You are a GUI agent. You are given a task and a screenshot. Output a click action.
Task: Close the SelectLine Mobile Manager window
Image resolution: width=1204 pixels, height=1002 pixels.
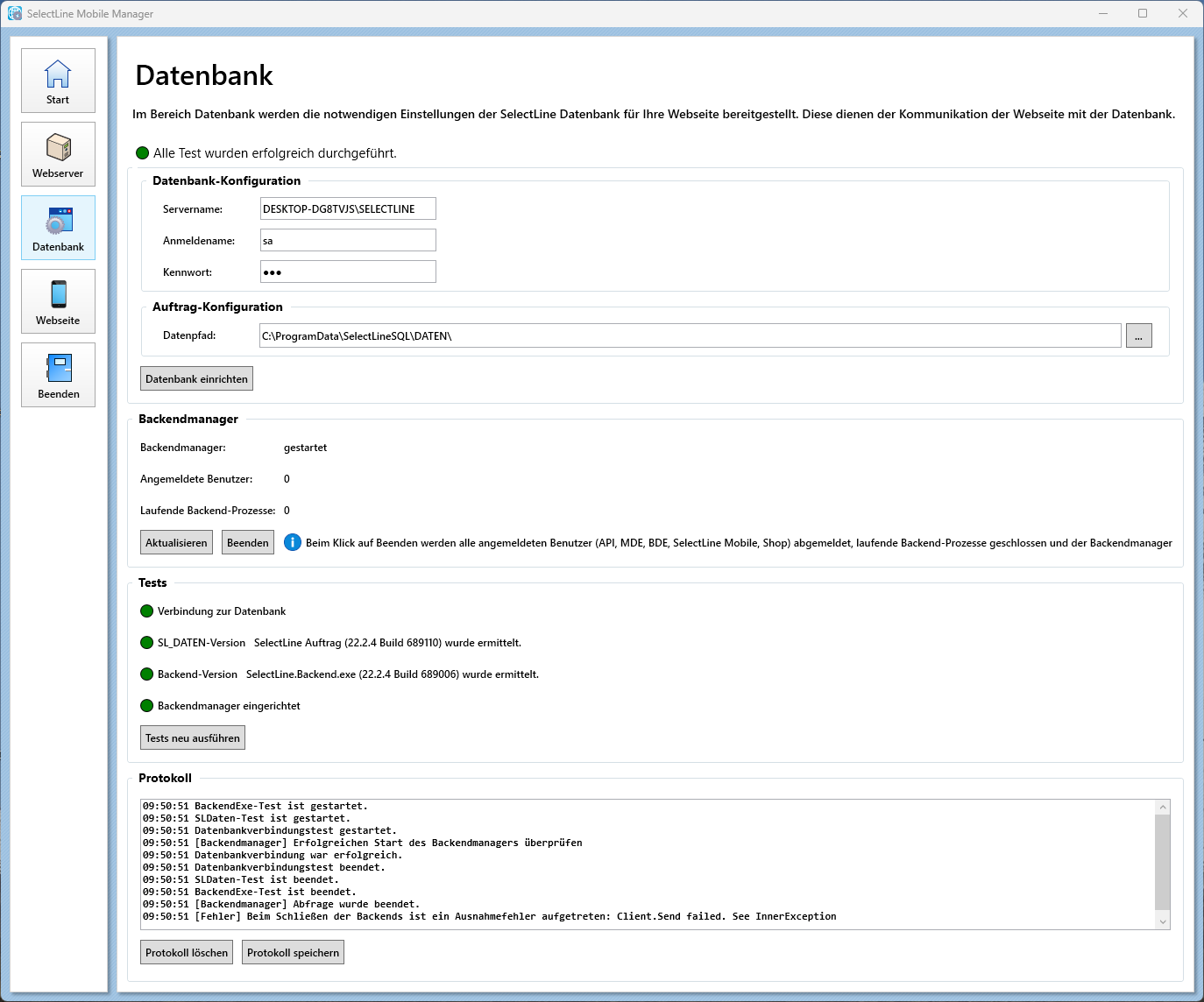click(1183, 13)
